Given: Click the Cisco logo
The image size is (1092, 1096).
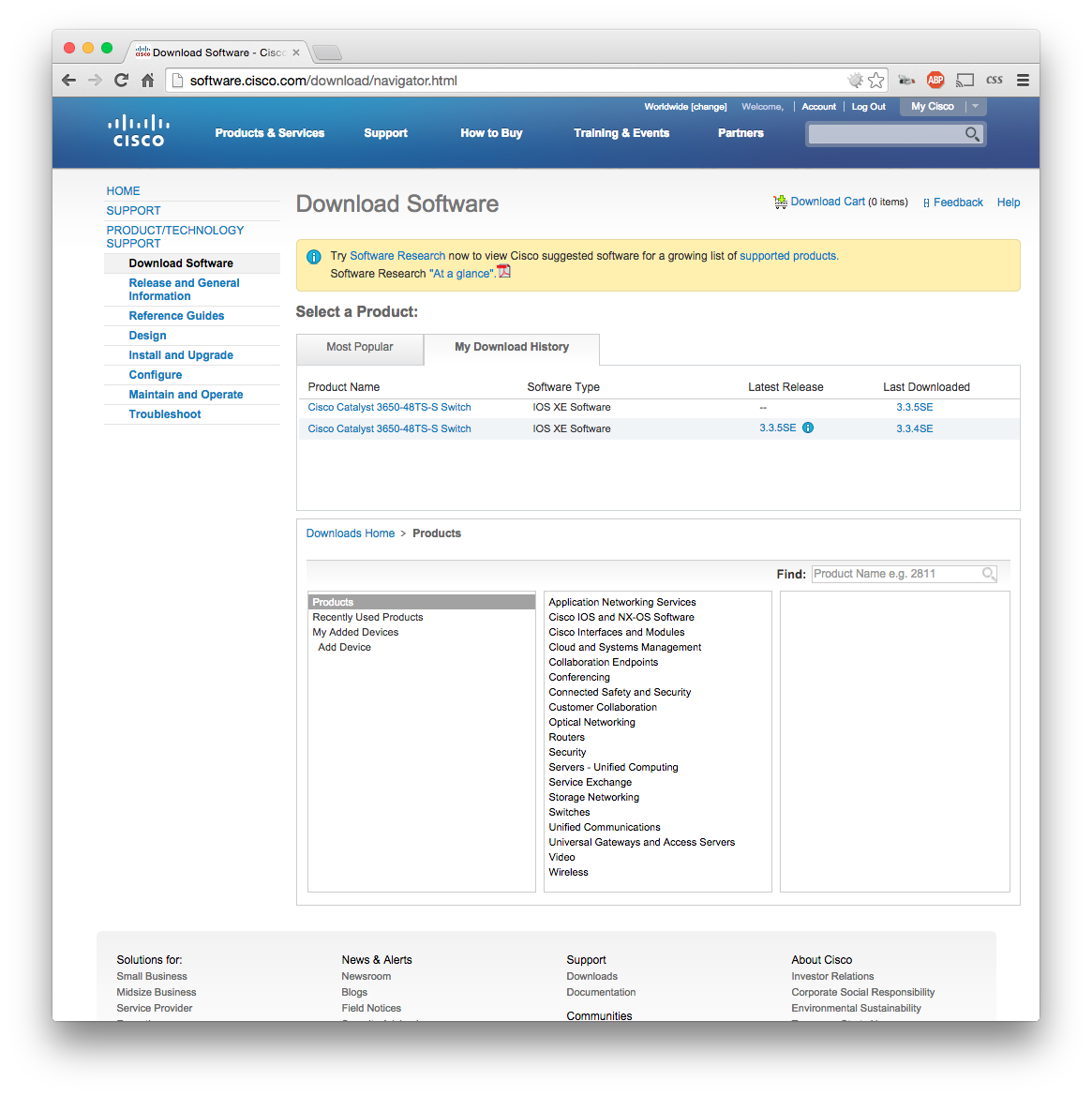Looking at the screenshot, I should pyautogui.click(x=139, y=130).
